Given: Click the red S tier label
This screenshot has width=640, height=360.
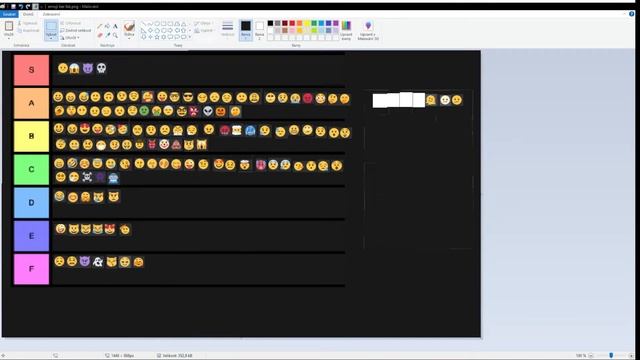Looking at the screenshot, I should click(31, 70).
